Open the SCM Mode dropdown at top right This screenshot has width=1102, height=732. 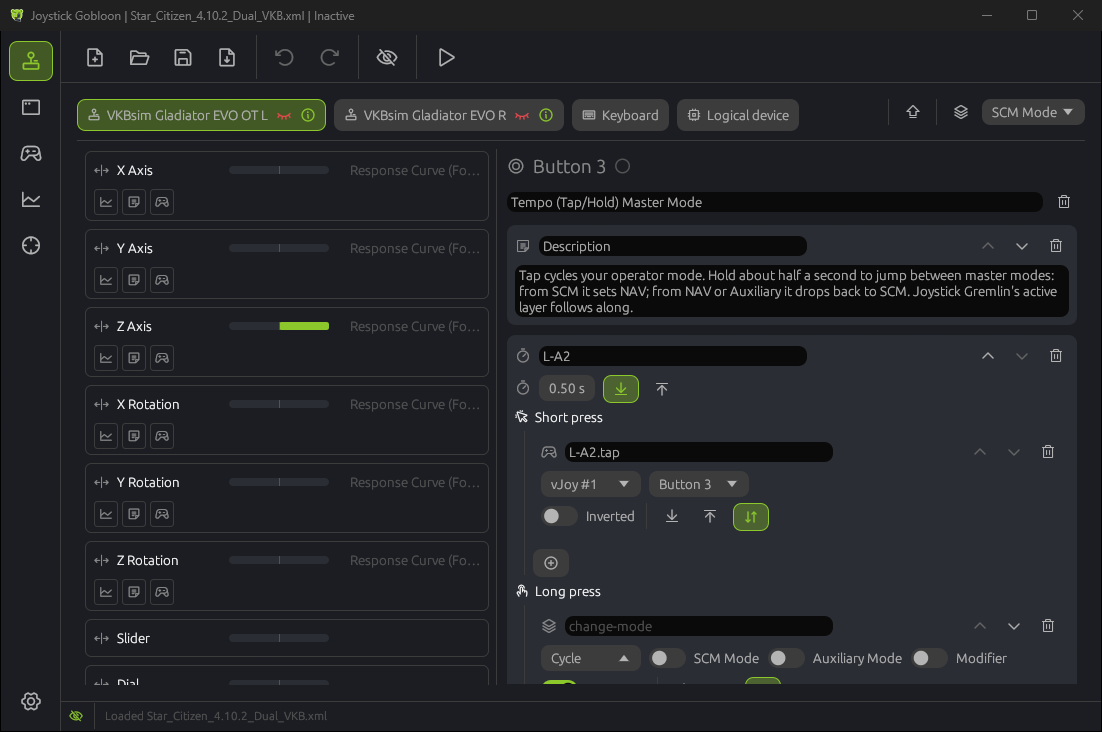click(1032, 112)
